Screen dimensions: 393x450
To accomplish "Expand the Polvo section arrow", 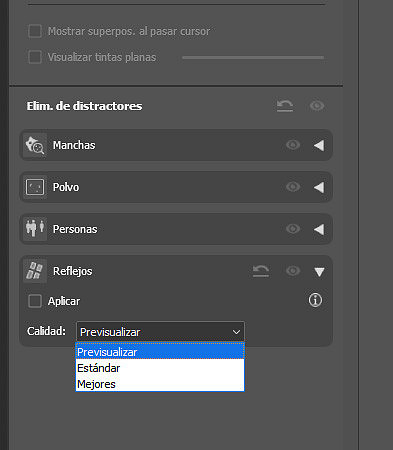I will pyautogui.click(x=319, y=187).
